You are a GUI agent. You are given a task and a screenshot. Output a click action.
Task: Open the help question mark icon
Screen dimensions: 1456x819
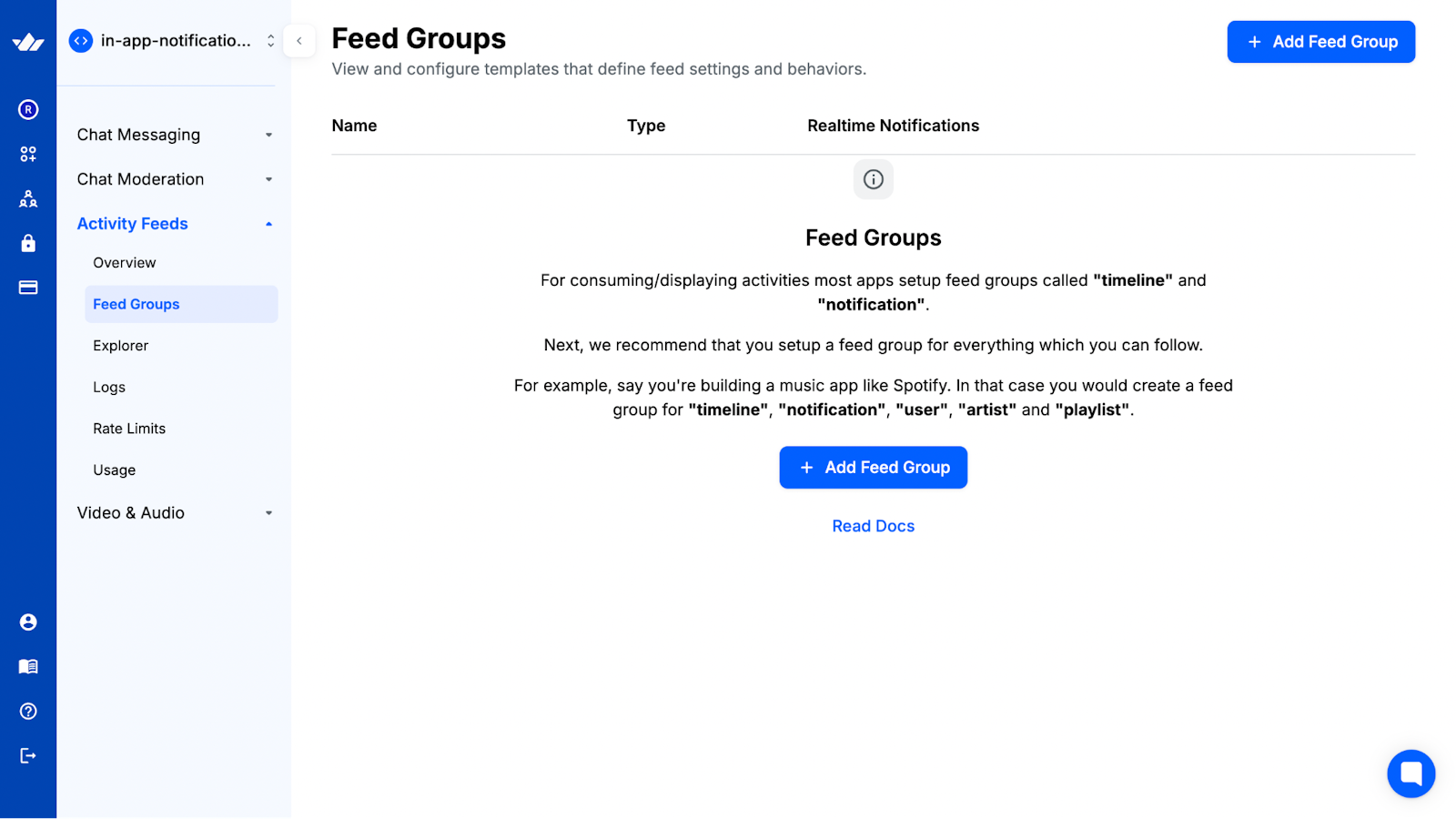[x=28, y=711]
